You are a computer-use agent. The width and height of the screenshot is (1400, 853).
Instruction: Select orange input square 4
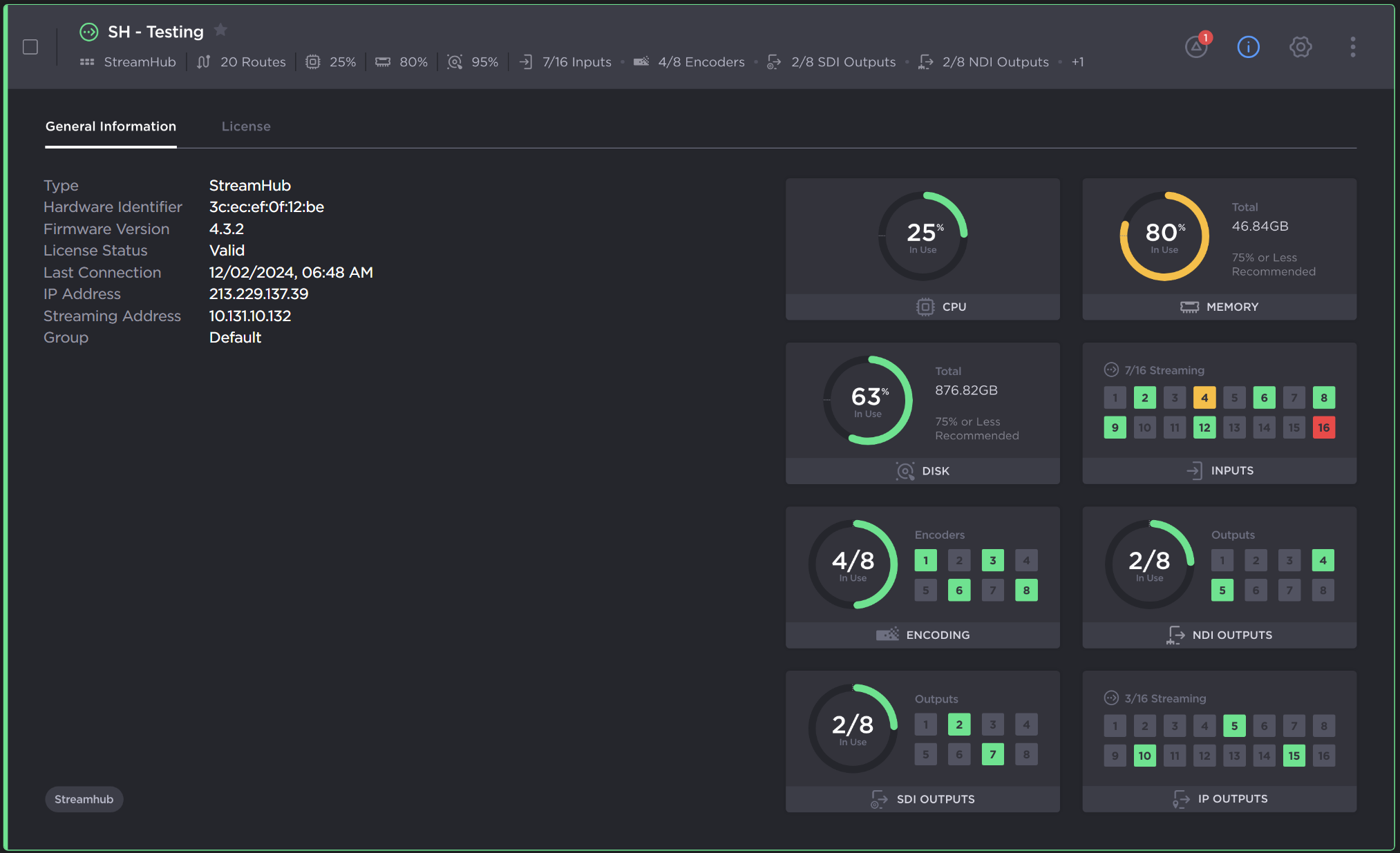(1204, 398)
